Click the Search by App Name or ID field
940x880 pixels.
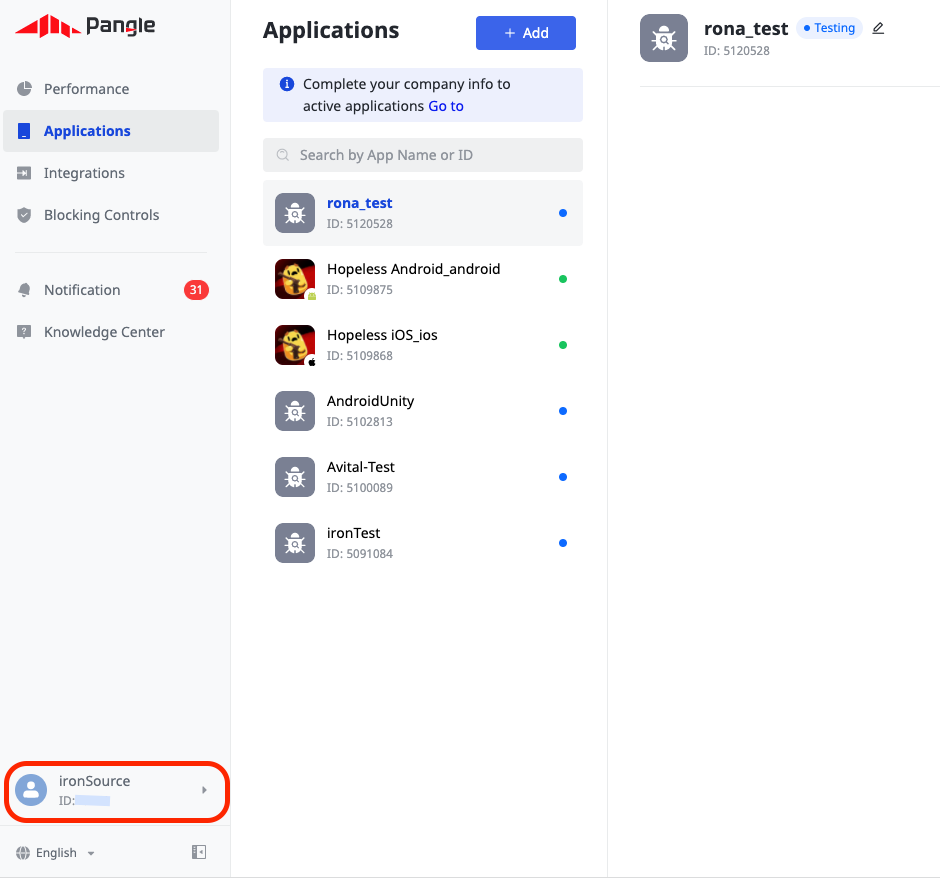pos(423,155)
